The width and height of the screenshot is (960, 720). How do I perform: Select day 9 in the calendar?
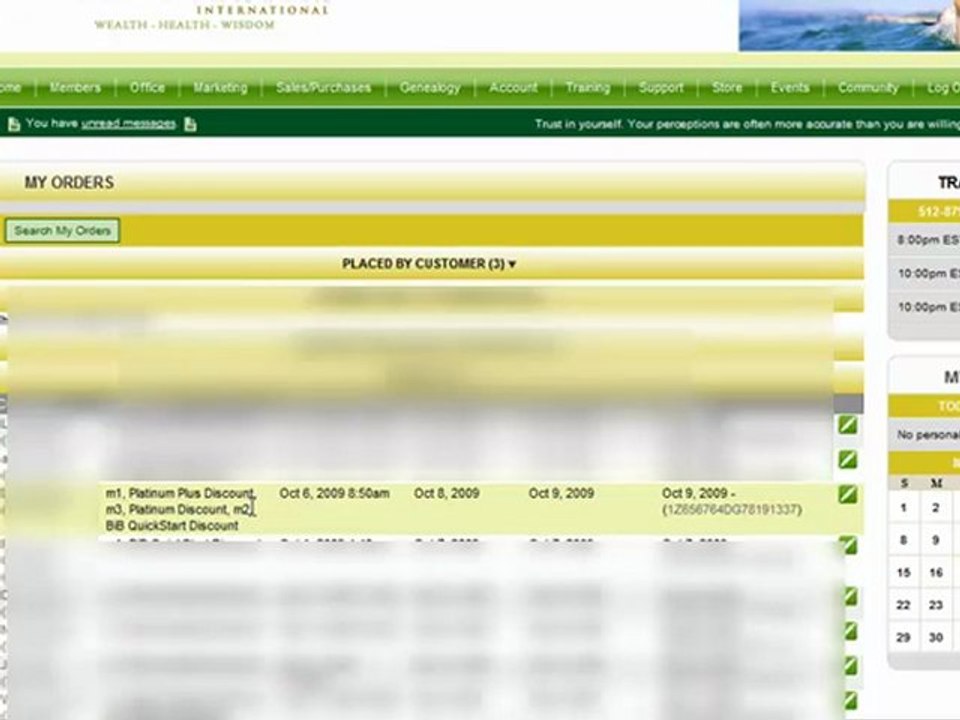click(x=935, y=540)
